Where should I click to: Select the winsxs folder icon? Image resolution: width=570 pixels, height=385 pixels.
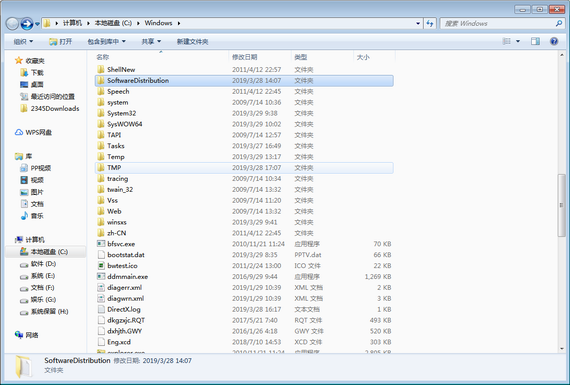pos(101,222)
